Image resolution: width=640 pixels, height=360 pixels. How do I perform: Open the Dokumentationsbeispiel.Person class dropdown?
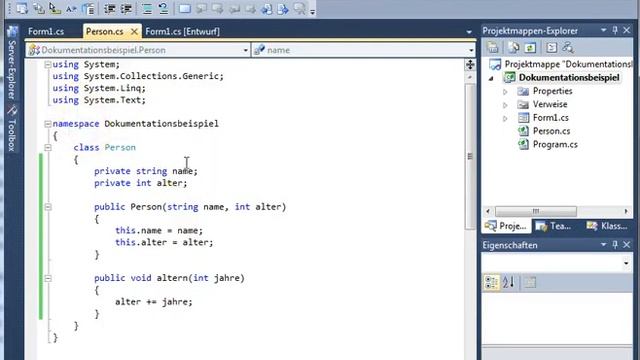pos(245,50)
